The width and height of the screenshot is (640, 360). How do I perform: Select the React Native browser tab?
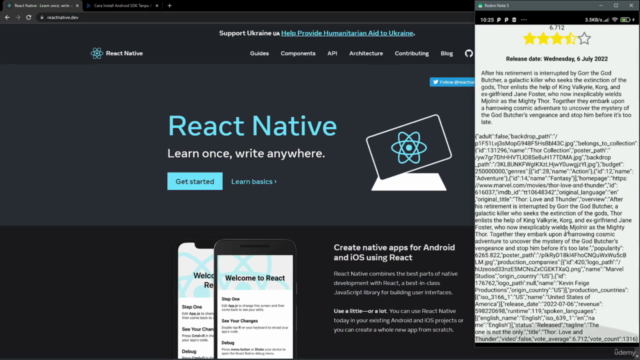point(42,6)
